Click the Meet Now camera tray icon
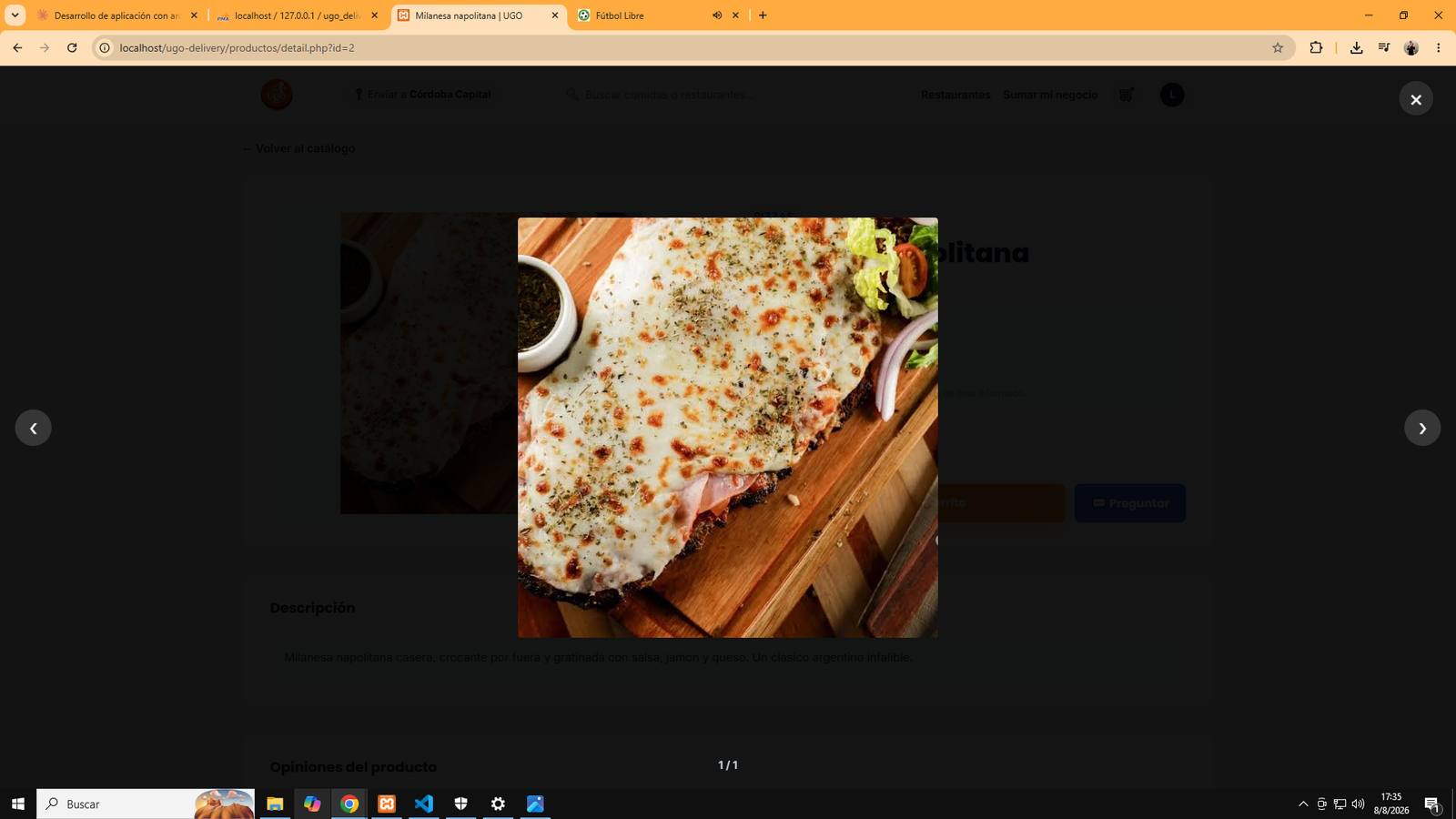Screen dimensions: 1456x819 [x=1322, y=804]
